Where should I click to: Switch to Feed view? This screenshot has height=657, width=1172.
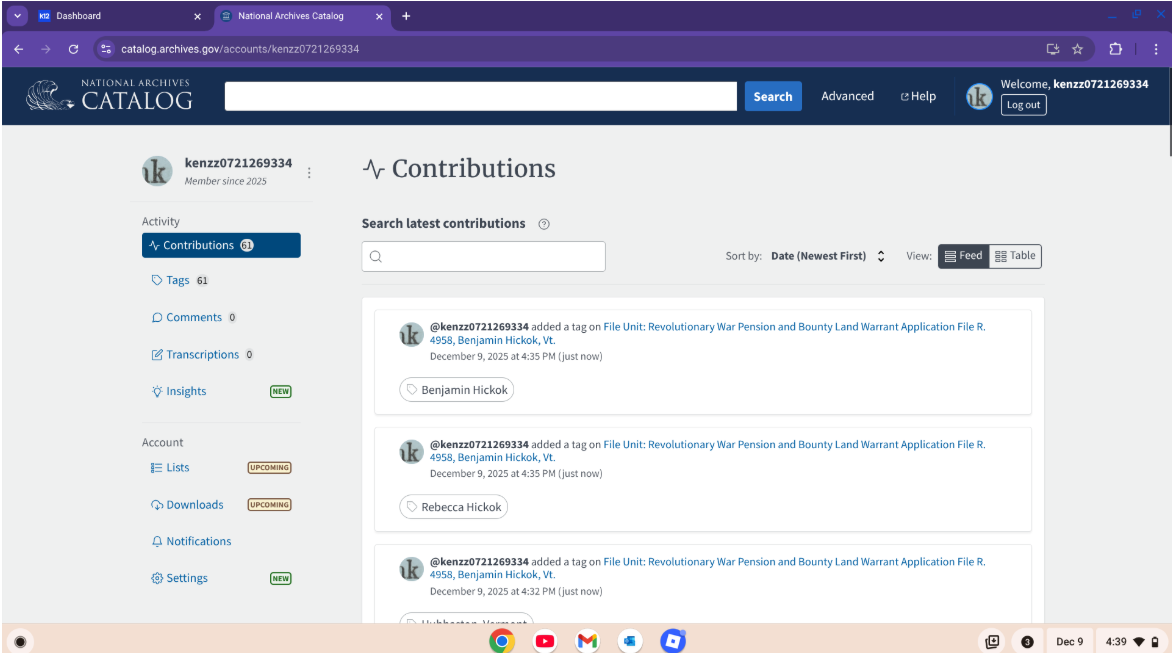963,256
